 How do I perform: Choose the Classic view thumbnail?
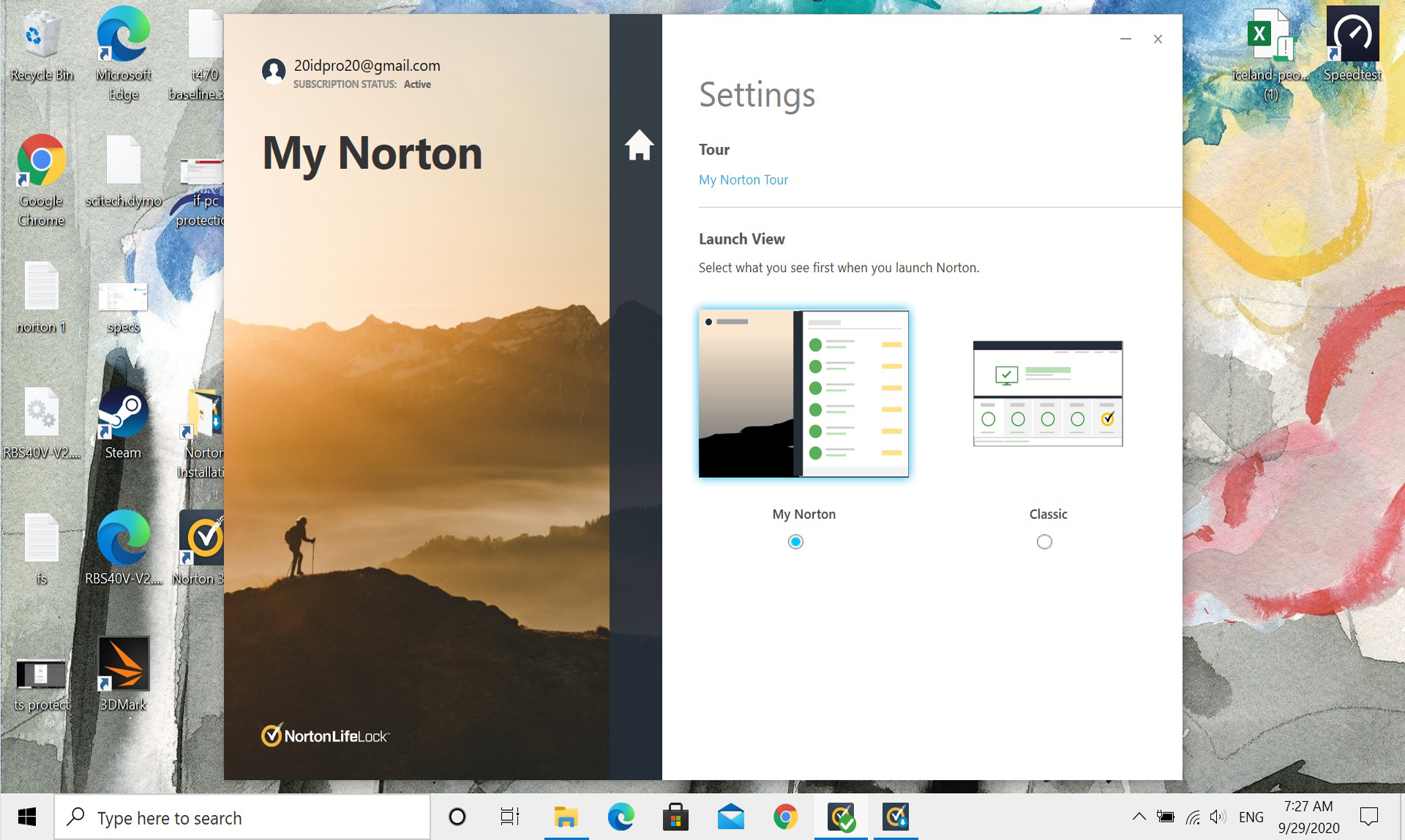1047,394
